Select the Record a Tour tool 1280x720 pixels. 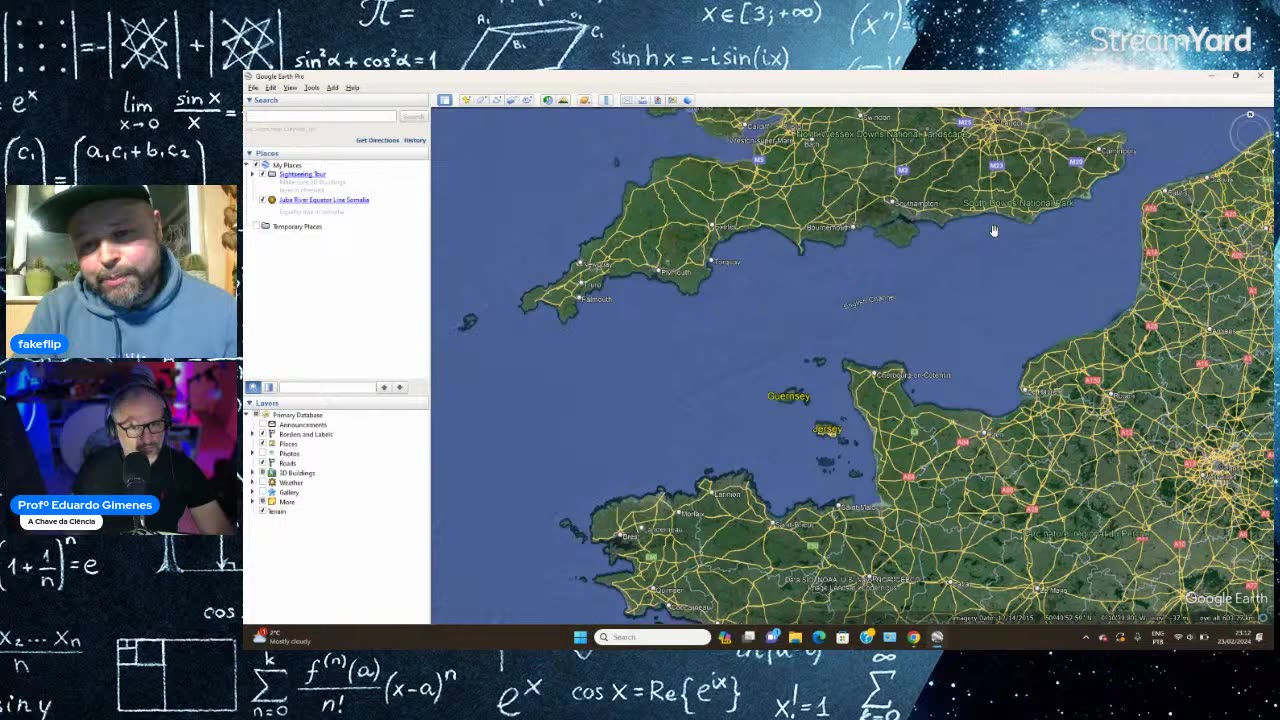point(526,100)
